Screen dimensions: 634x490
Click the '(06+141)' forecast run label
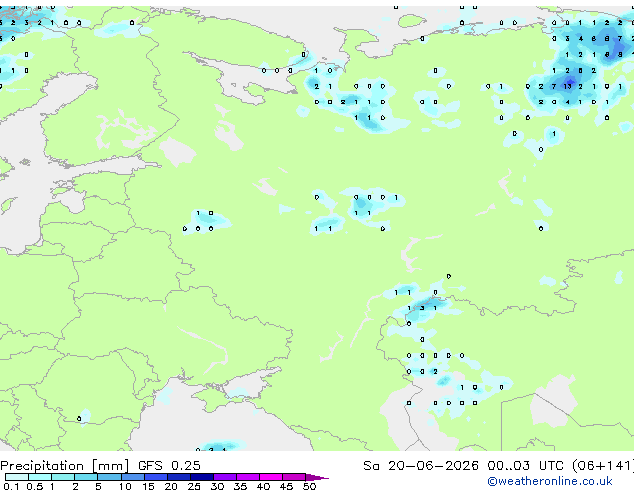pos(603,466)
